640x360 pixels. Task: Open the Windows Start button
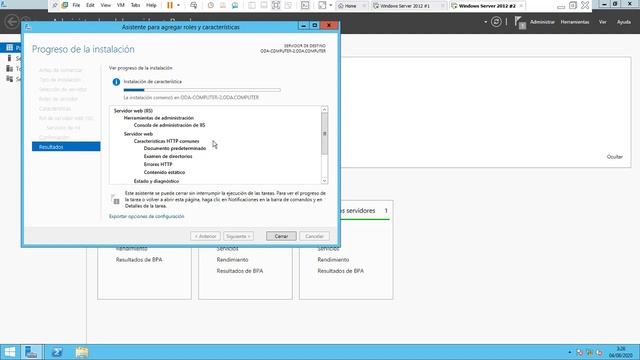[9, 352]
